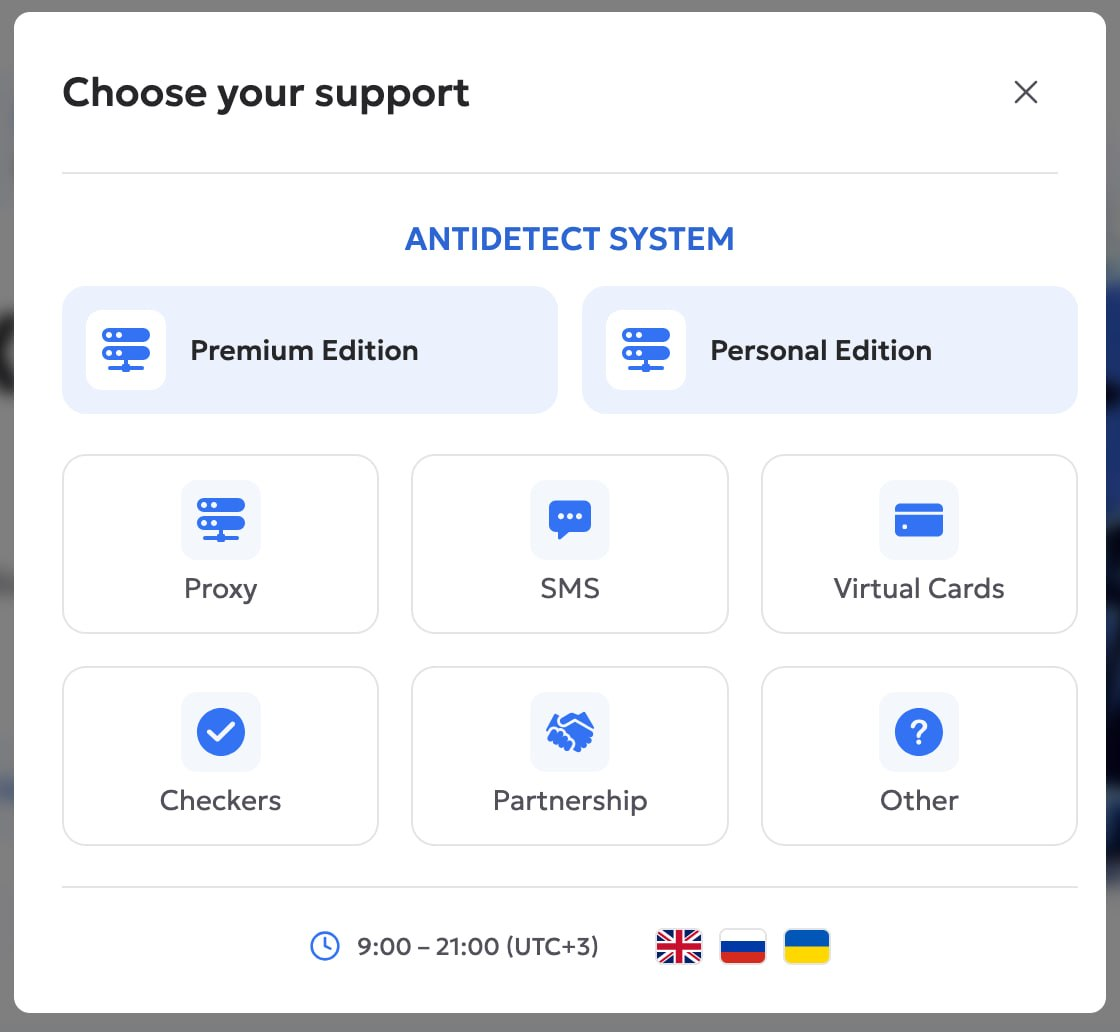Close the Choose your support dialog
Screen dimensions: 1120x1032
[1026, 93]
